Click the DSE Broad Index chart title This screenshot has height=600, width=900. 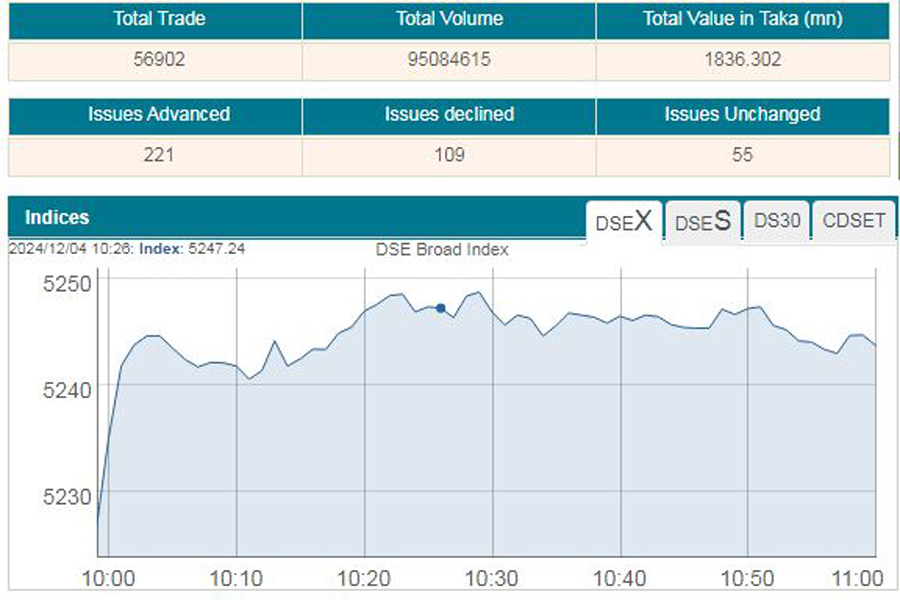click(442, 250)
